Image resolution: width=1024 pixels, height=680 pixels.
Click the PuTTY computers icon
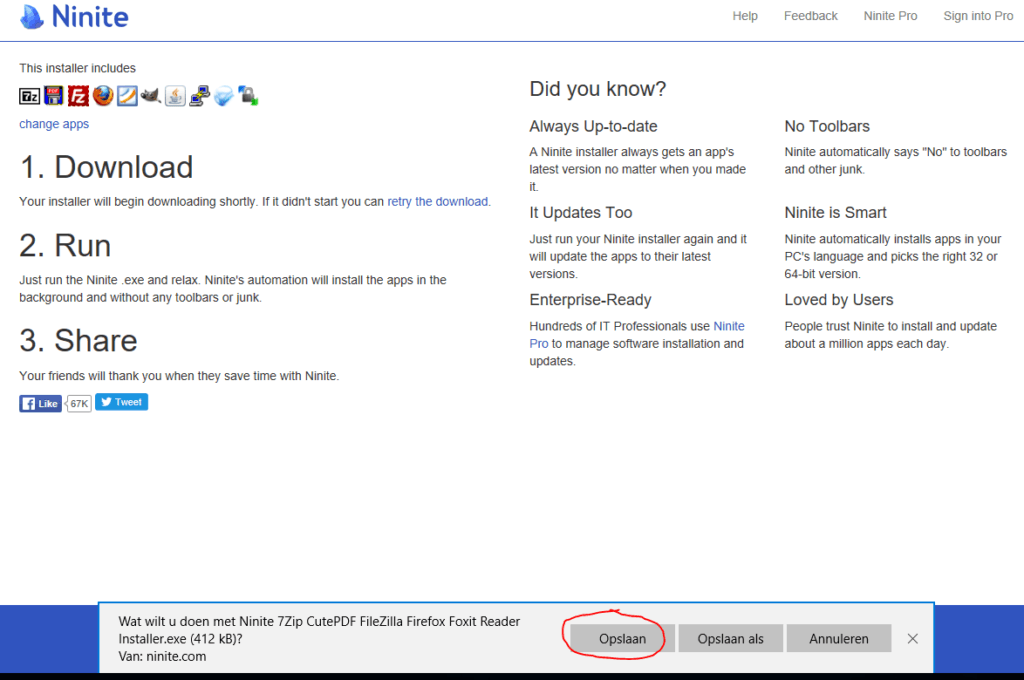pyautogui.click(x=199, y=96)
